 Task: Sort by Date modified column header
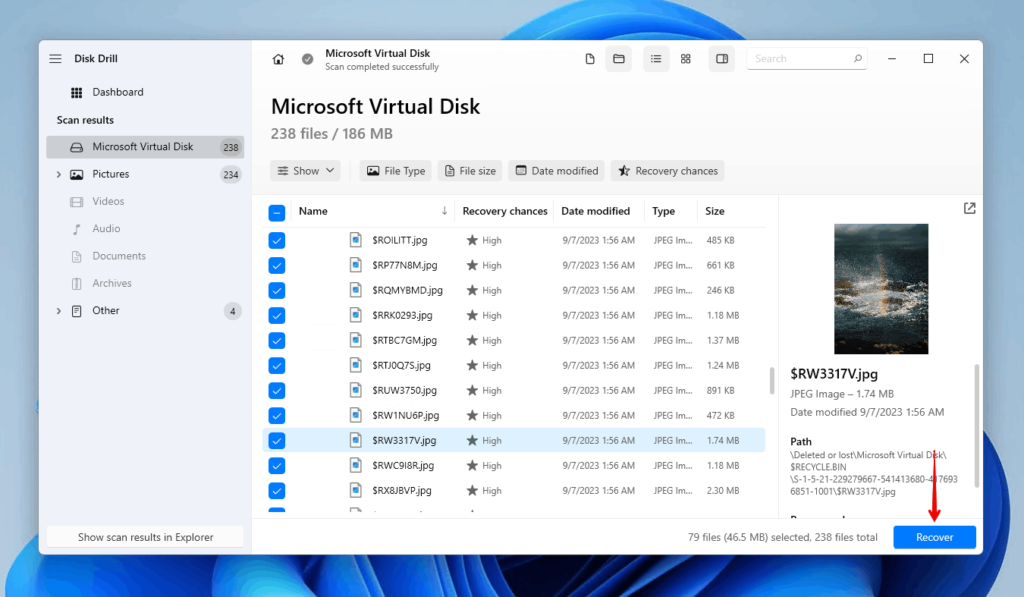pyautogui.click(x=595, y=211)
